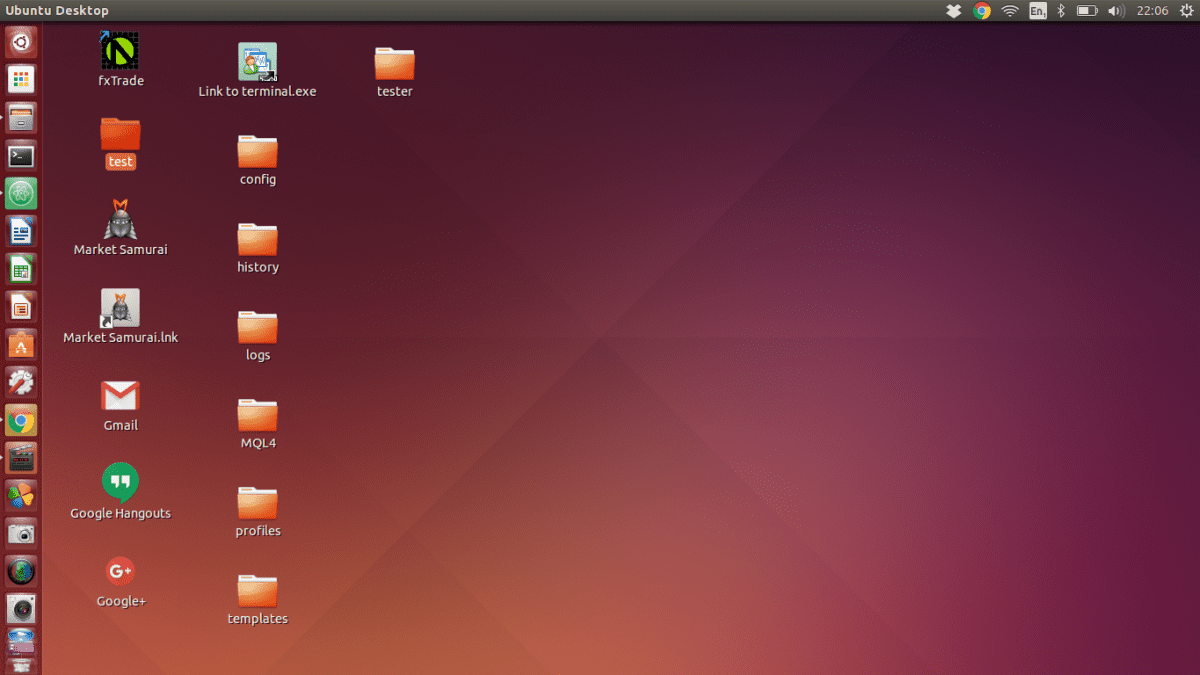Open Google Chrome in the launcher
This screenshot has height=675, width=1200.
(21, 422)
